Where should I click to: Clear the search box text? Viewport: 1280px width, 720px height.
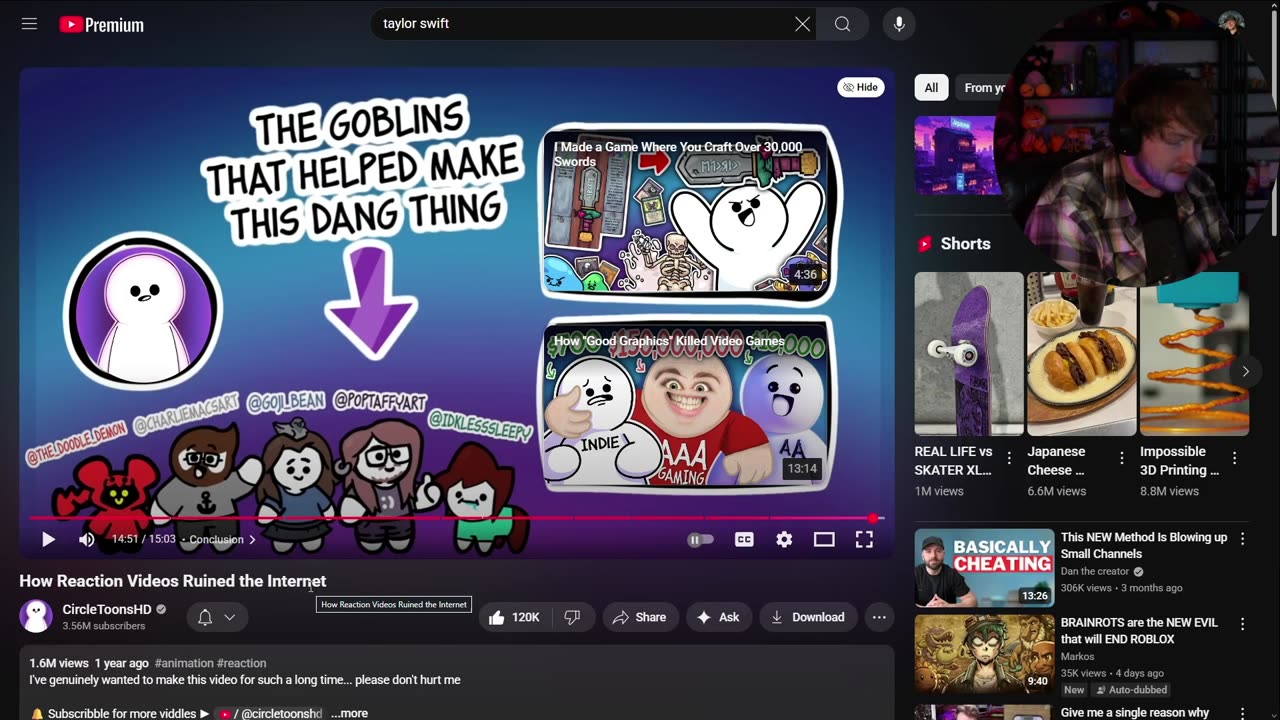click(802, 24)
